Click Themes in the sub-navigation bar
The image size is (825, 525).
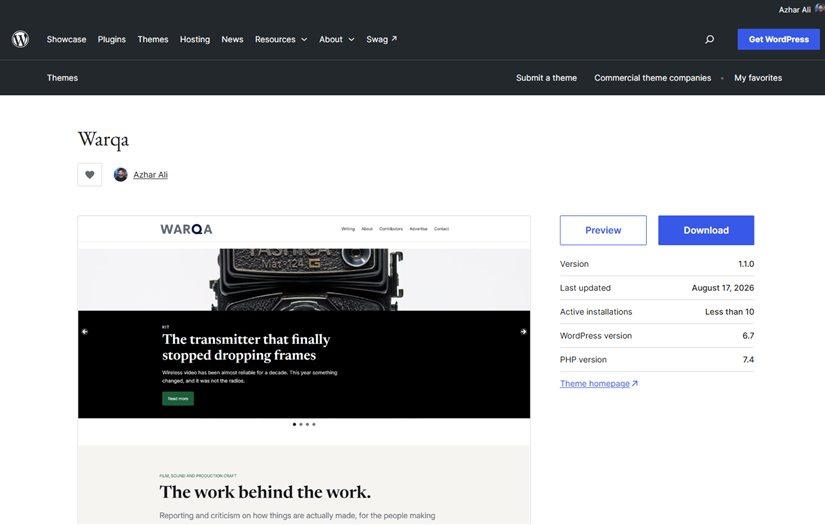coord(62,78)
